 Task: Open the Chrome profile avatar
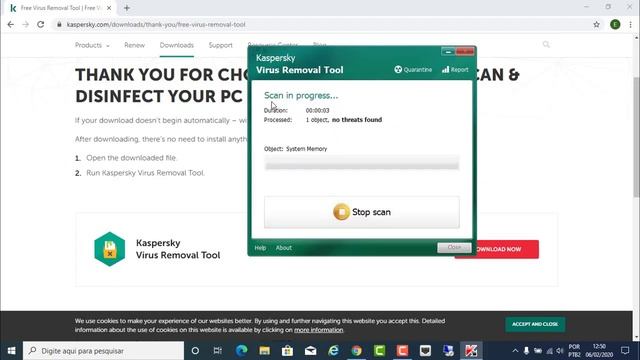615,24
